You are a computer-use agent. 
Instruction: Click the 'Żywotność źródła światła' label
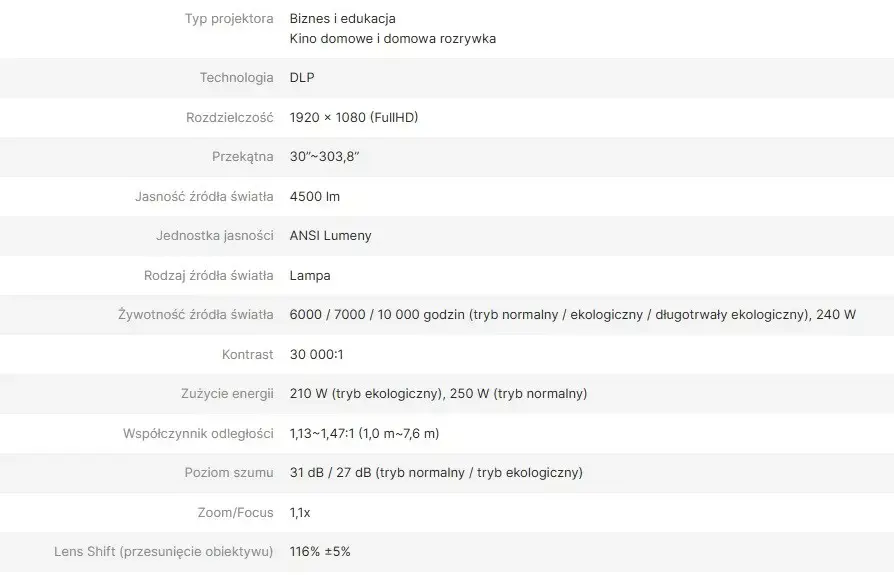195,315
